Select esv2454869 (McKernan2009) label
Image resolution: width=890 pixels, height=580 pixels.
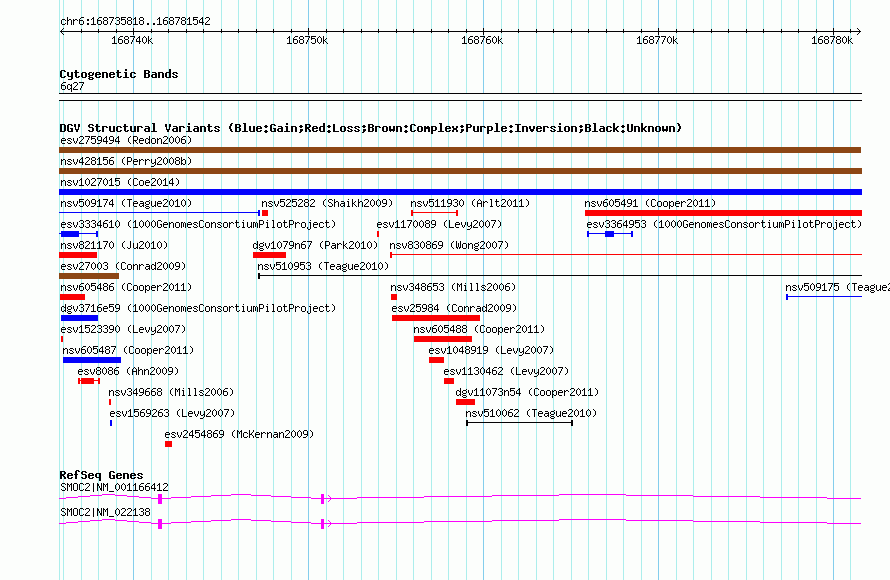pos(239,434)
